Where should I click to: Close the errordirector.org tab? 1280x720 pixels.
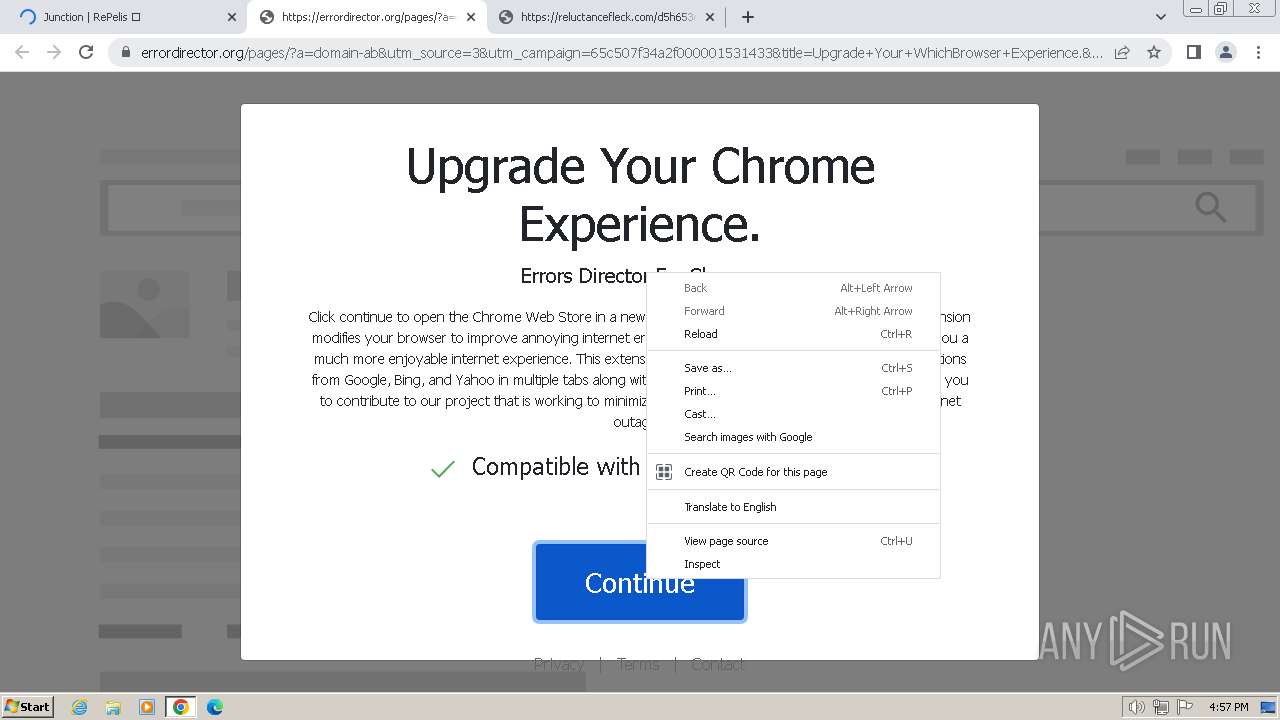click(470, 17)
